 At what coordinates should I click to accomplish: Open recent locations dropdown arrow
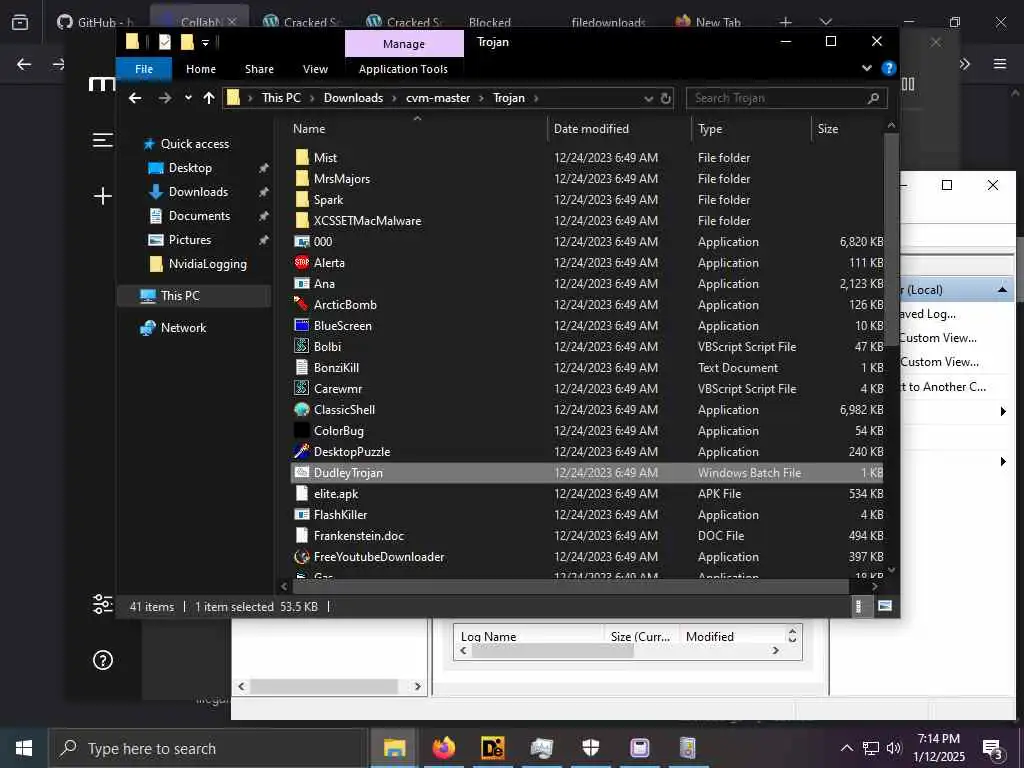[x=188, y=98]
